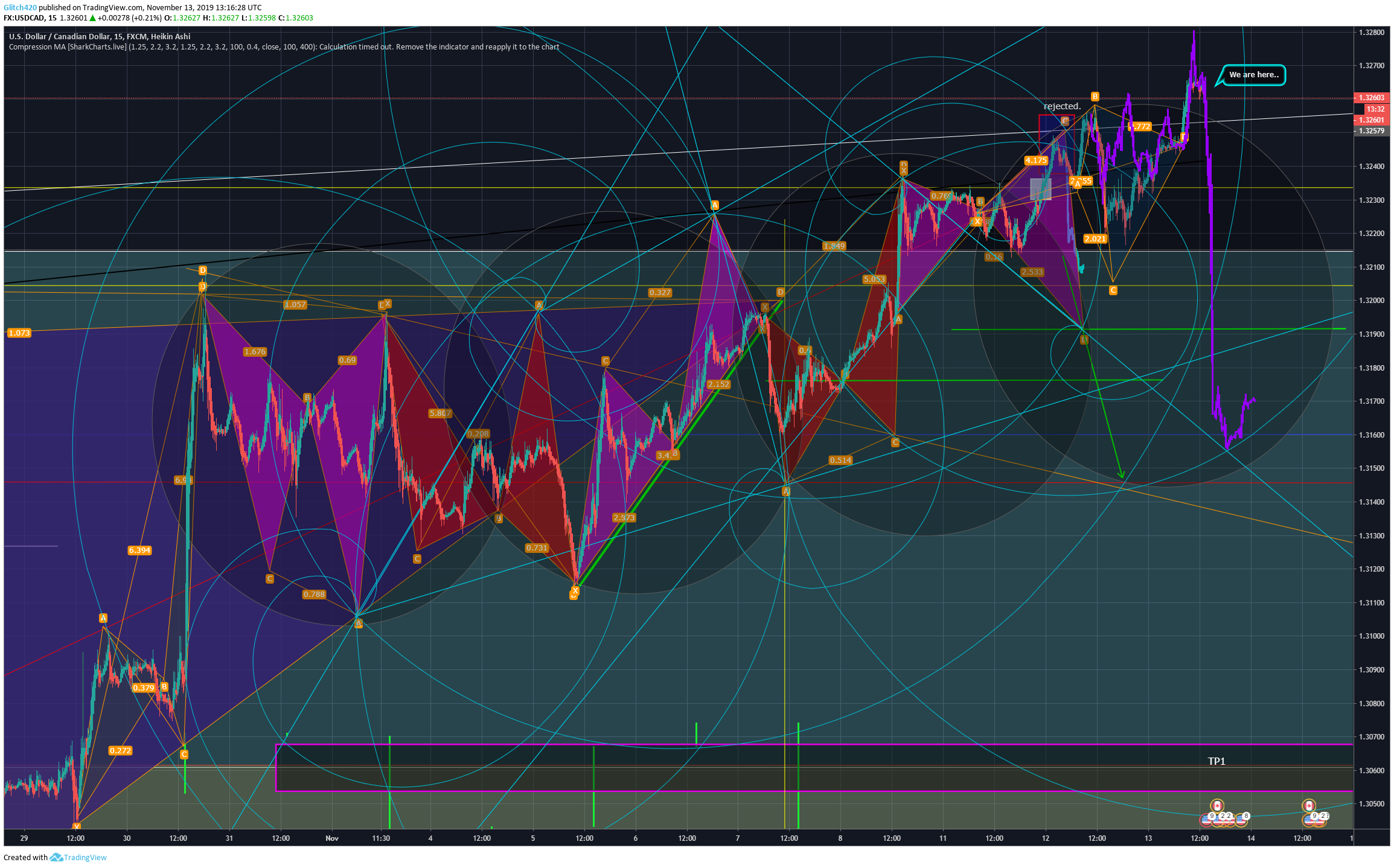Open the Canadian flag event after date 14

coord(1308,806)
